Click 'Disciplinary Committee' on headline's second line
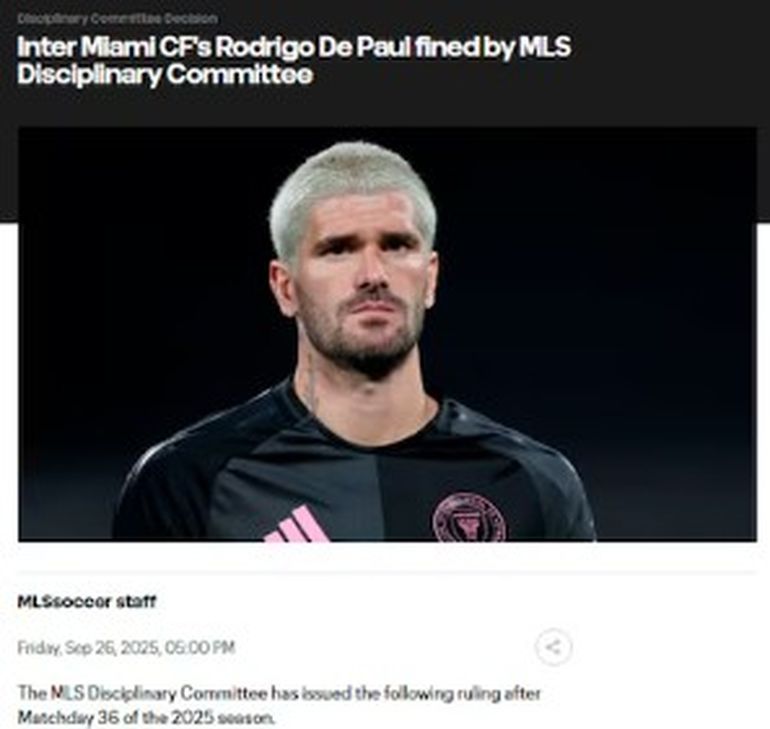770x729 pixels. tap(165, 75)
